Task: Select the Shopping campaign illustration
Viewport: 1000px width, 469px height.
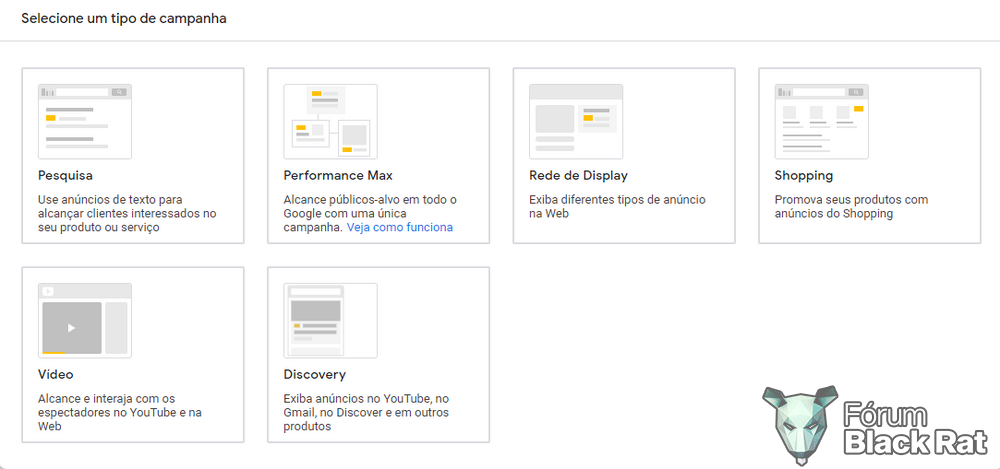Action: (x=821, y=121)
